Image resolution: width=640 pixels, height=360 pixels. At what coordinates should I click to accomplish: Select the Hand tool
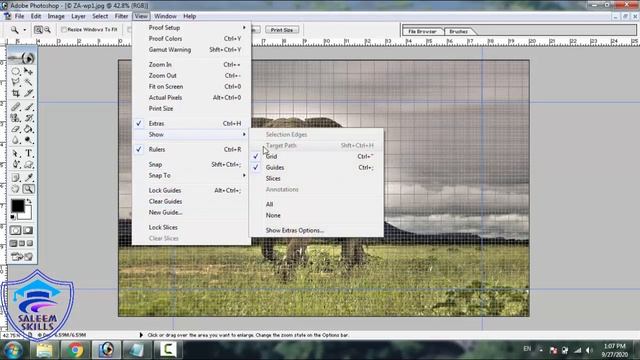click(16, 189)
